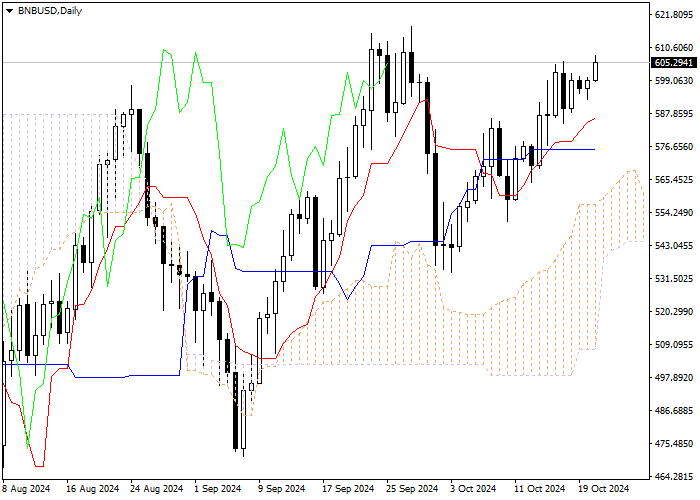
Task: Click the 9 Sep 2024 date label
Action: (283, 489)
